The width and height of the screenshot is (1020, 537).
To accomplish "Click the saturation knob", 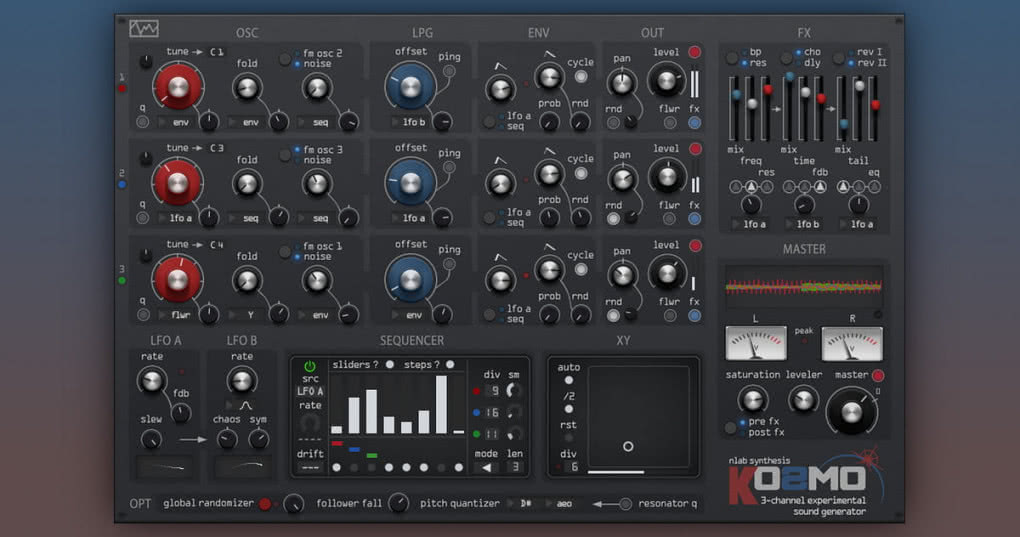I will [753, 400].
